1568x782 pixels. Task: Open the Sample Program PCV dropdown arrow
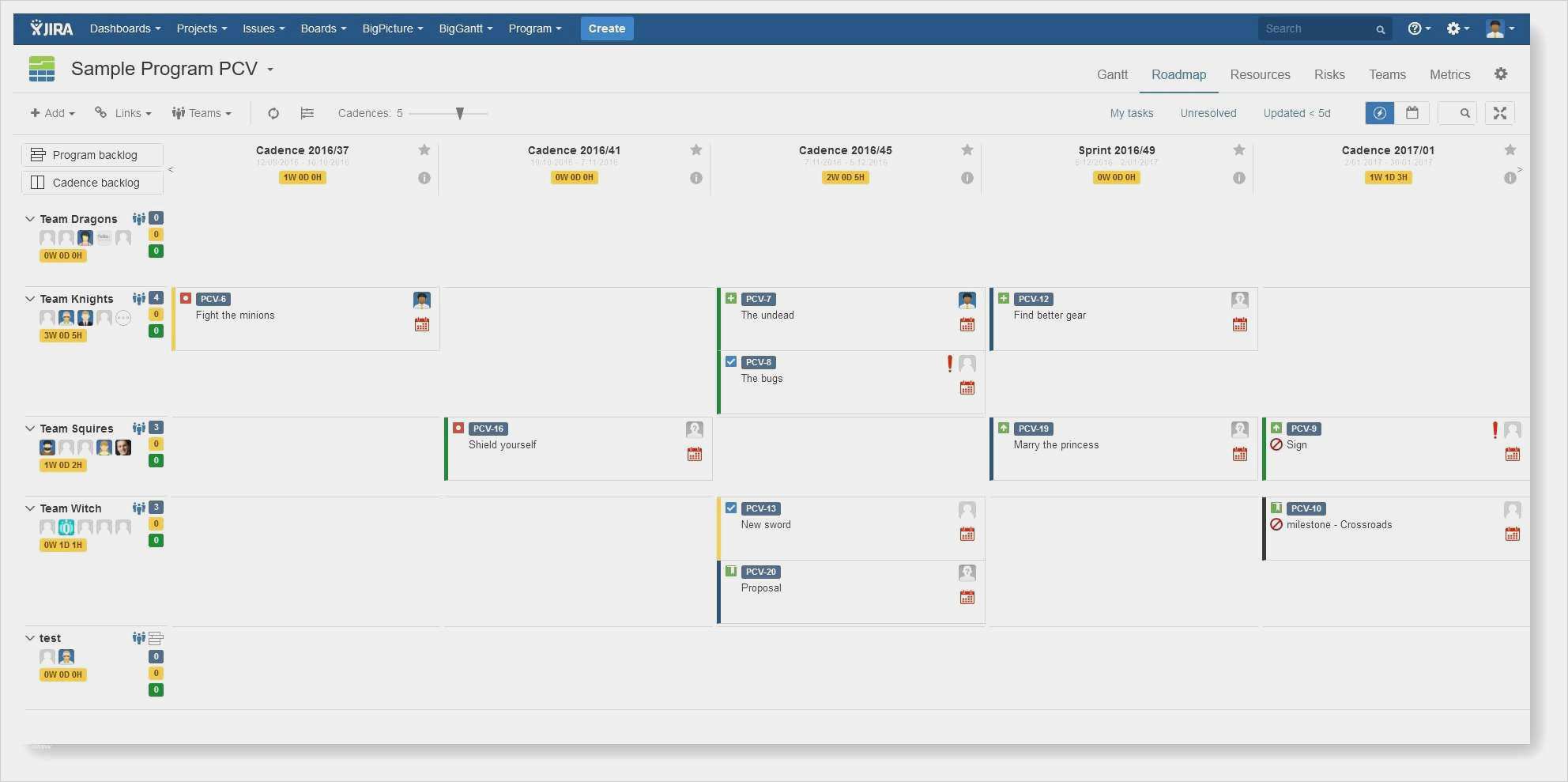tap(270, 70)
